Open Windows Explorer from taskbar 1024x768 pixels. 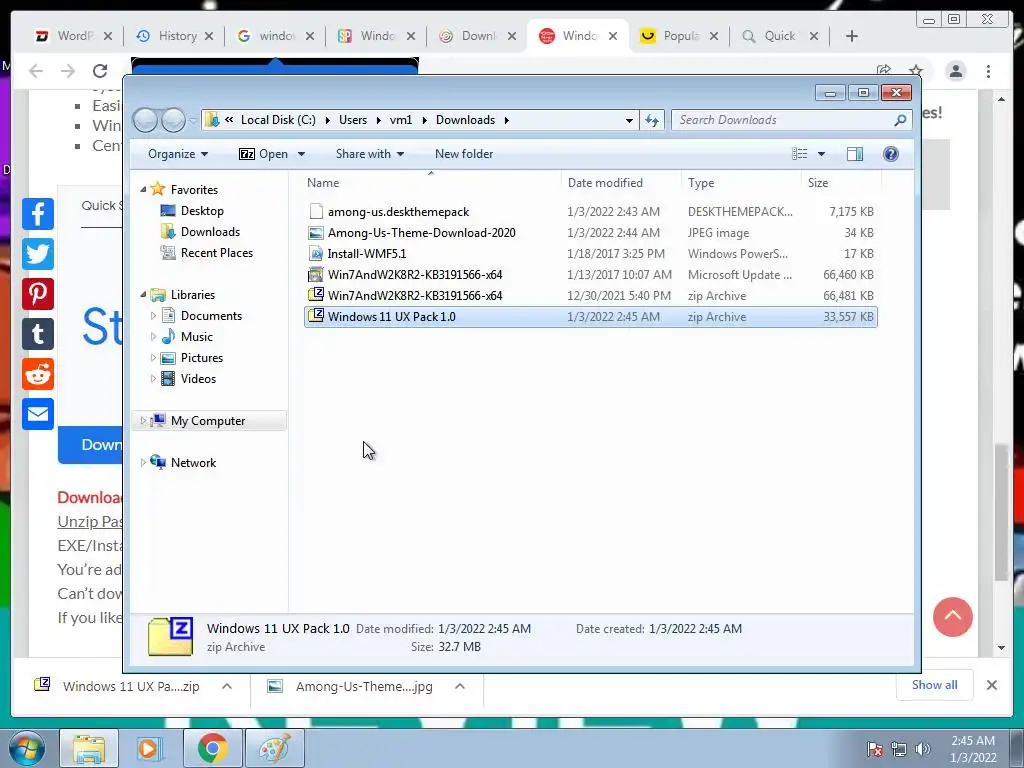click(x=89, y=748)
